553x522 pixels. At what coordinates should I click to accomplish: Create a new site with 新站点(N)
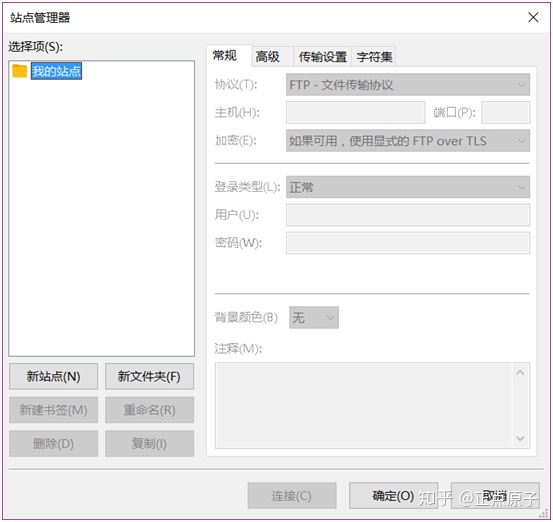coord(54,376)
